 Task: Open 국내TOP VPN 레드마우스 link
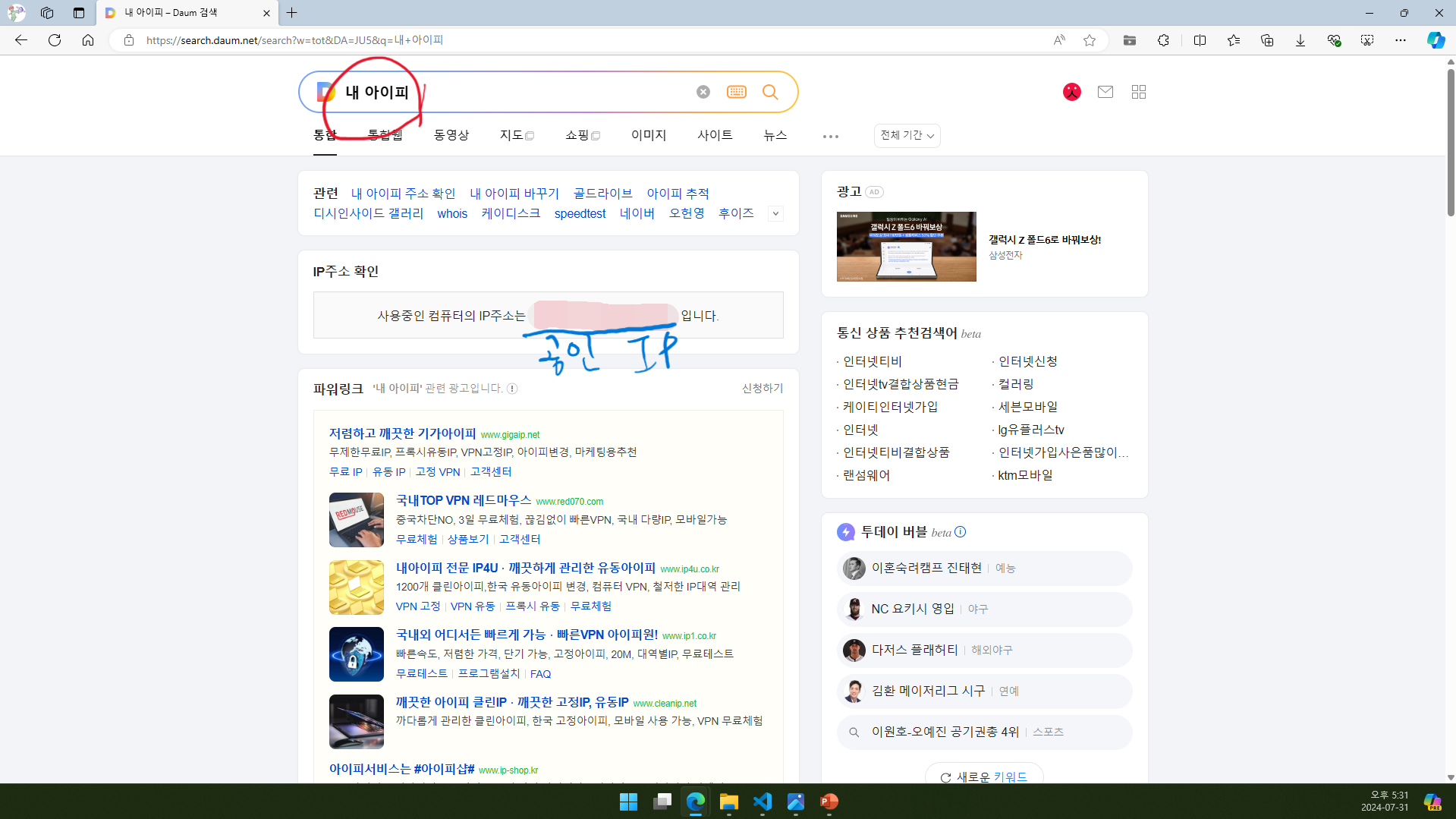(464, 500)
